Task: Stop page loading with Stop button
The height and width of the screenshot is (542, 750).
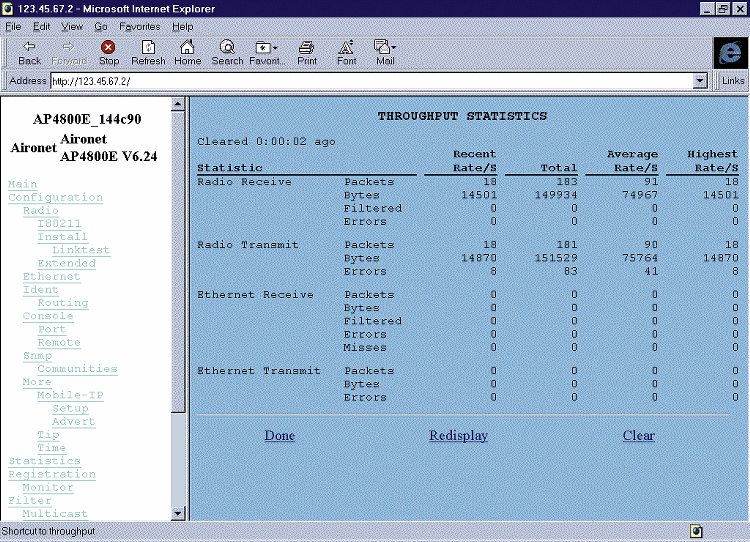Action: coord(109,53)
